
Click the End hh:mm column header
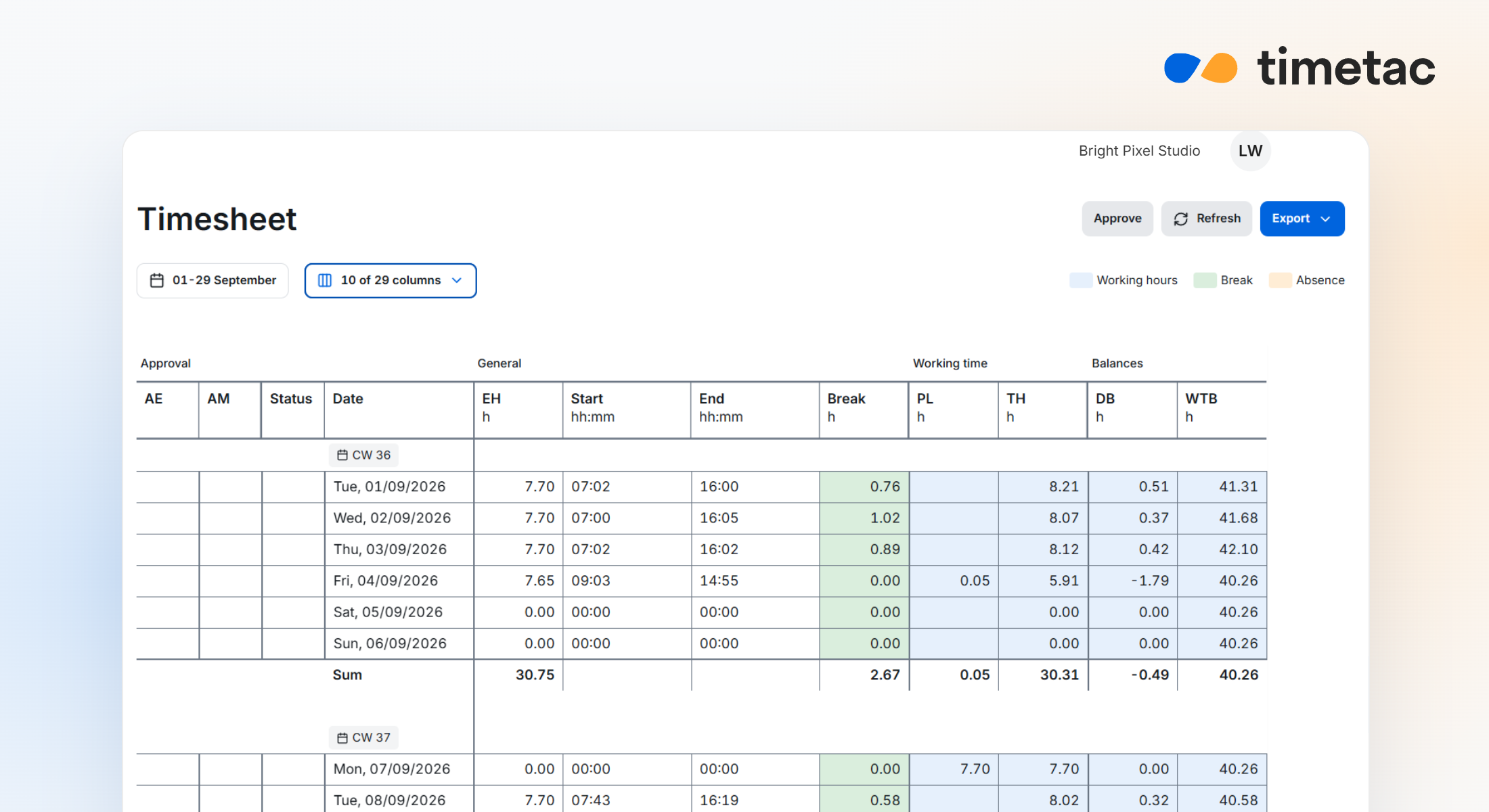(x=755, y=409)
